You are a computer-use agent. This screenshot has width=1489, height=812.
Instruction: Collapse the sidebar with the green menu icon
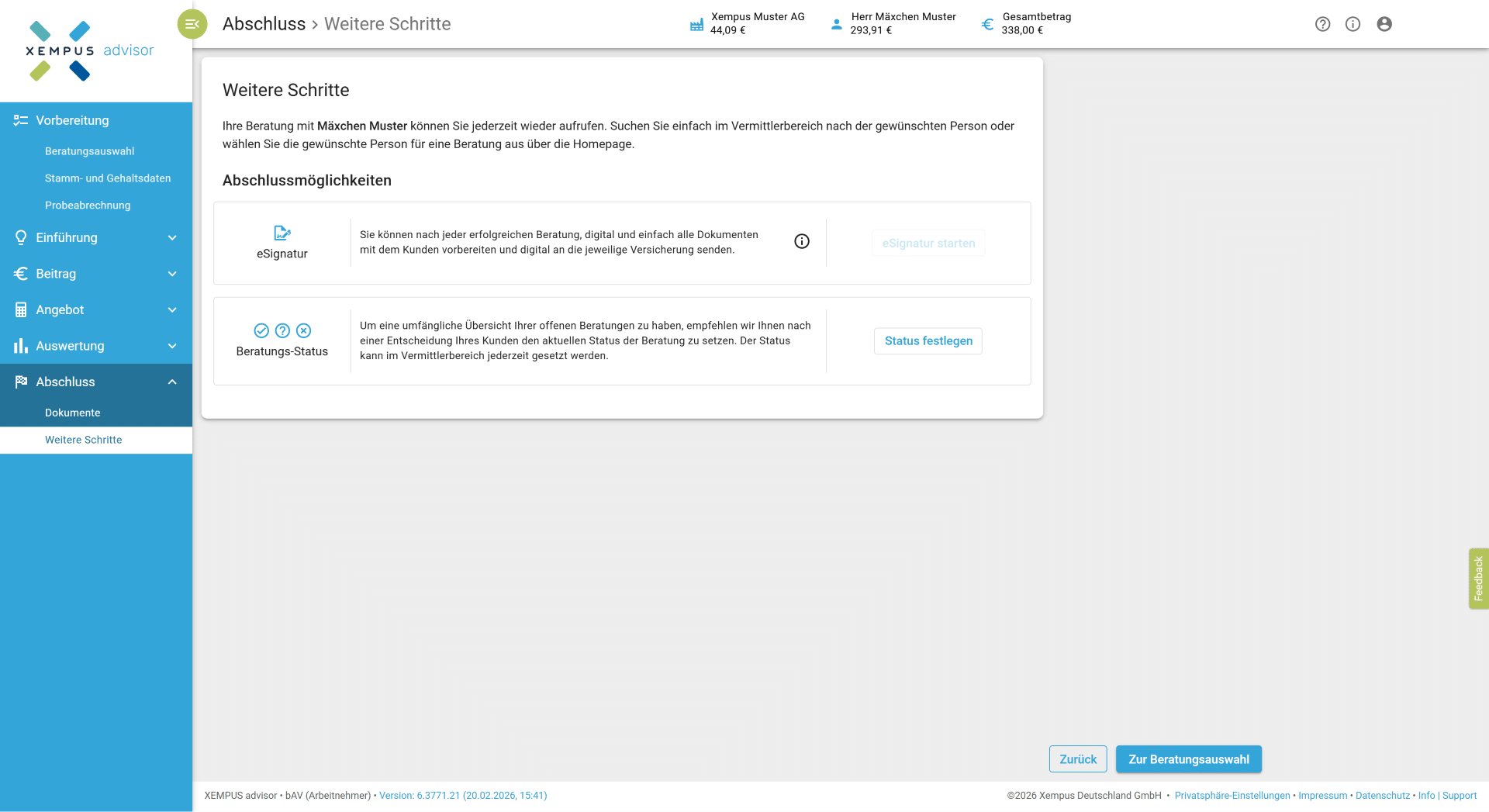click(192, 24)
